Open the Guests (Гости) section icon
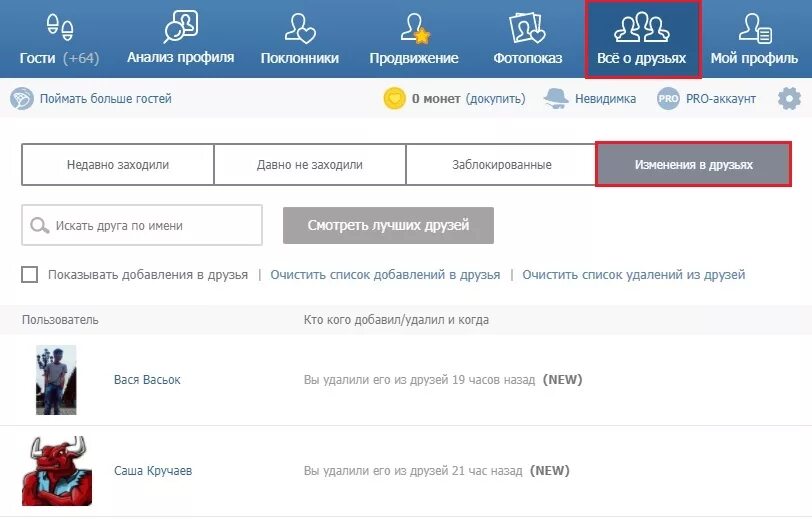The image size is (812, 519). pos(60,27)
